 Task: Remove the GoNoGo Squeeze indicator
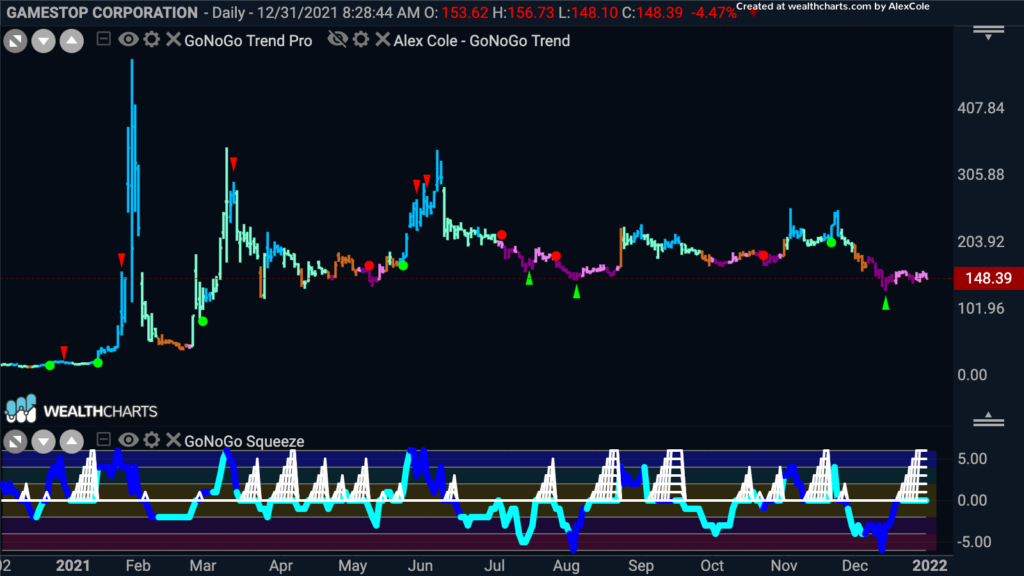[173, 440]
